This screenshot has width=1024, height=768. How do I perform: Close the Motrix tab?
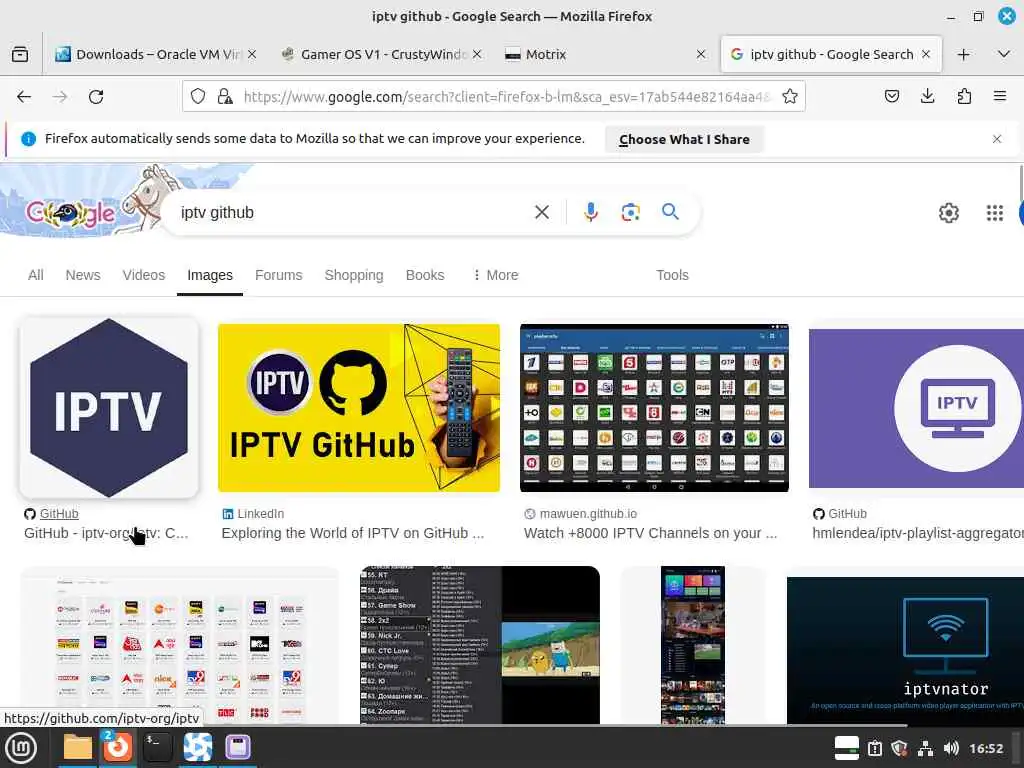coord(701,54)
